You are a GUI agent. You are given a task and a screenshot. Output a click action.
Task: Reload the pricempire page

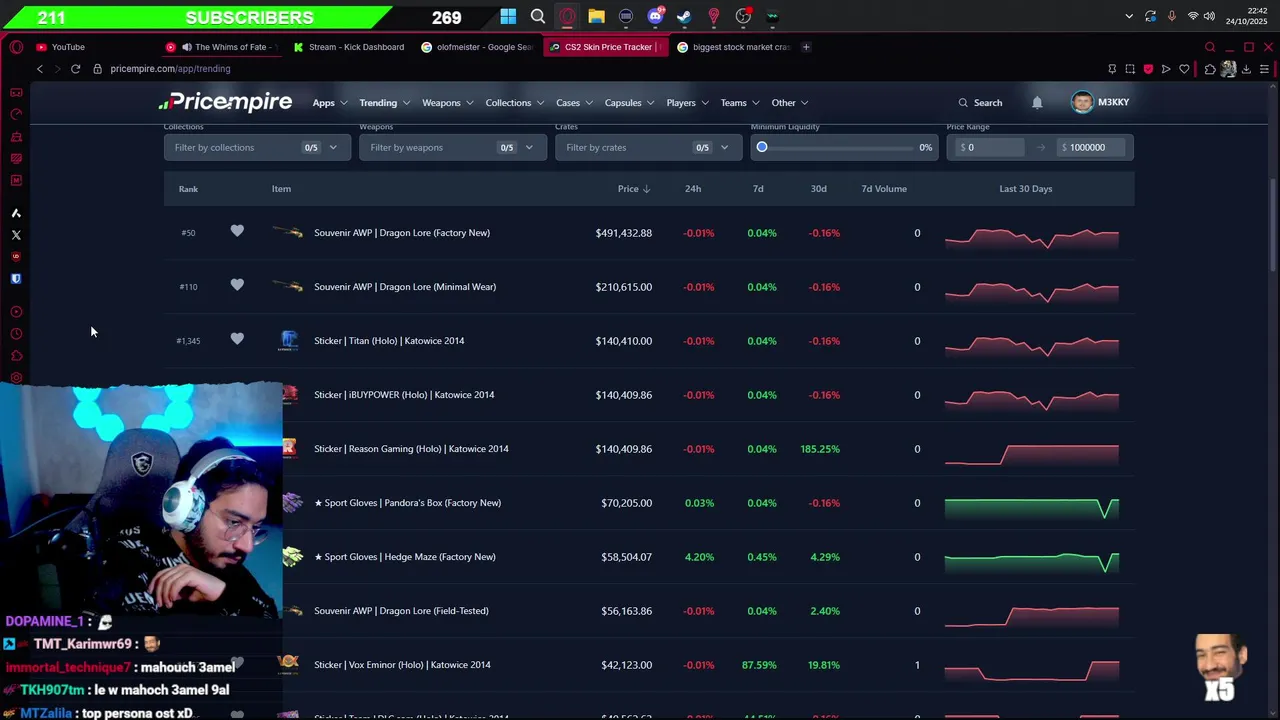(x=75, y=69)
